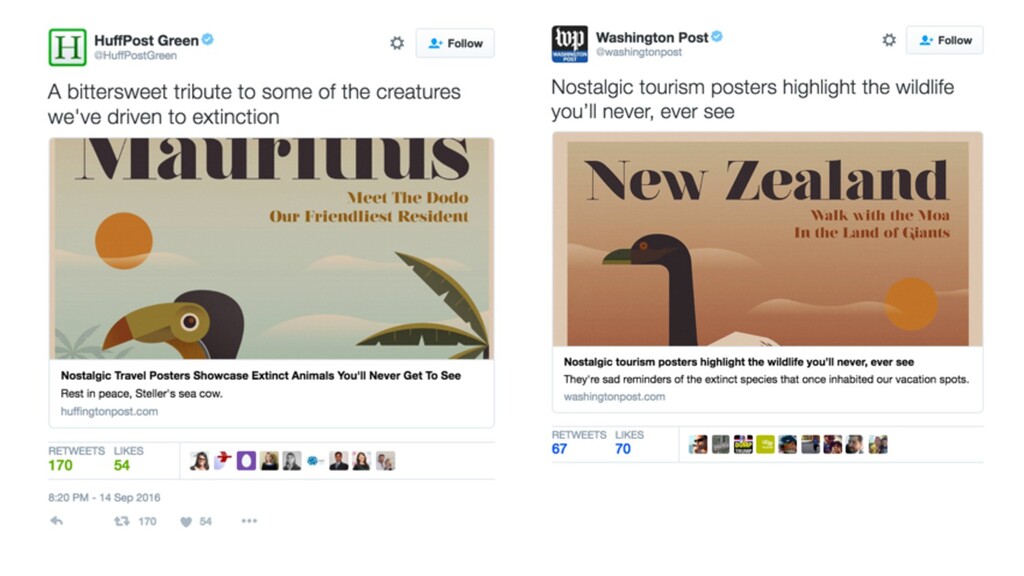Open the Mauritius Dodo poster image
Image resolution: width=1024 pixels, height=576 pixels.
point(272,248)
